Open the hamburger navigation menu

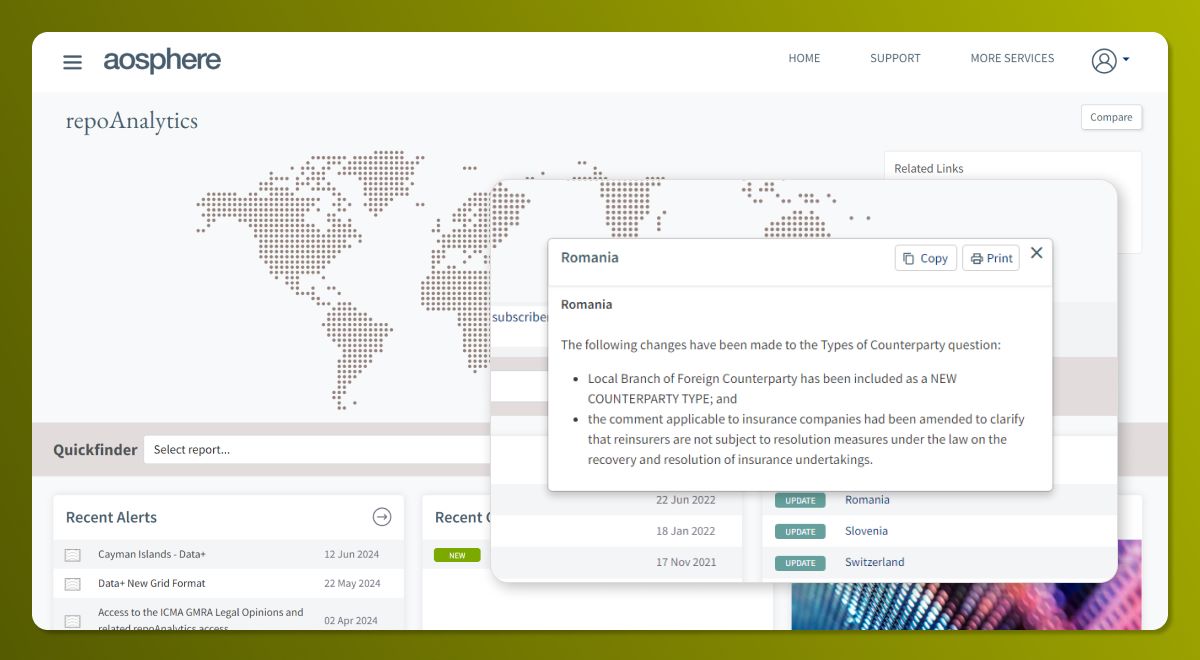[x=72, y=62]
